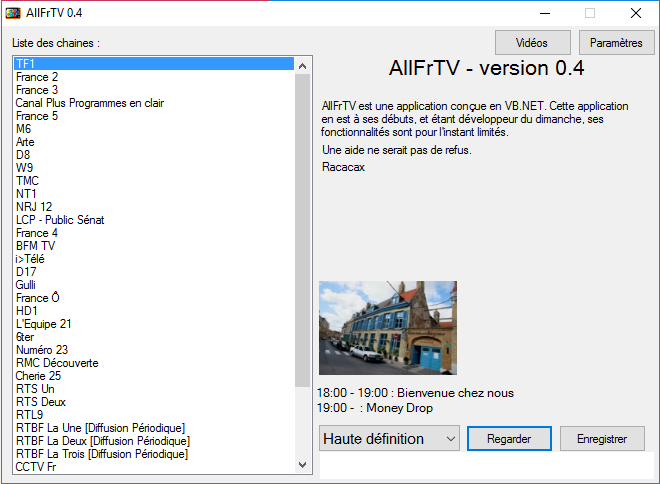Select the BFM TV channel
The width and height of the screenshot is (660, 484).
tap(154, 246)
